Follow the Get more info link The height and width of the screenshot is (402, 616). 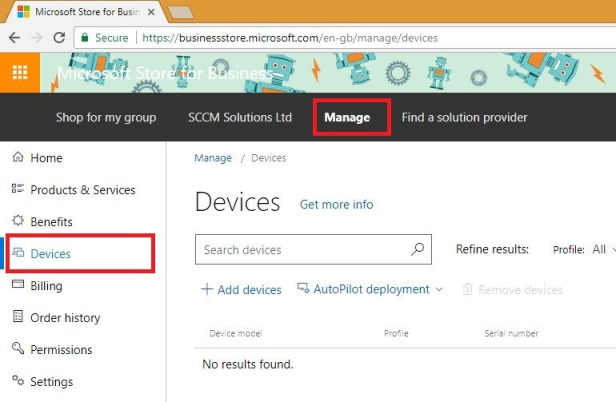point(336,204)
